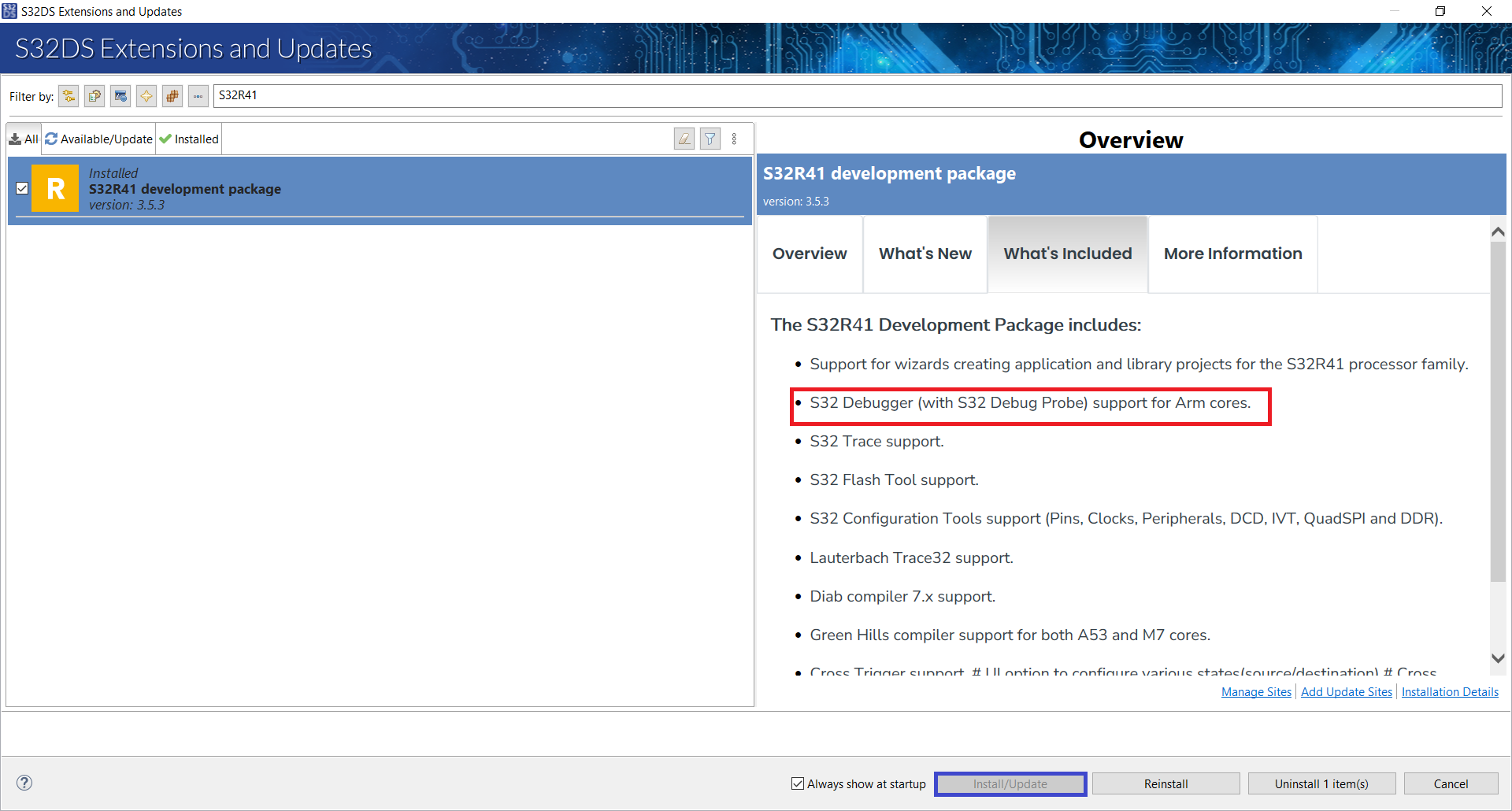Toggle the S32R41 development package checkbox

[22, 188]
